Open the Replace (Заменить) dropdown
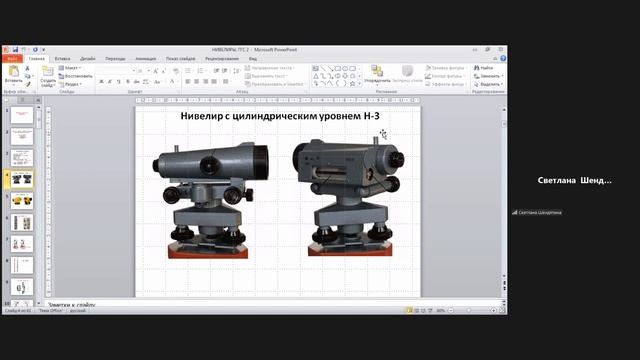 (x=489, y=76)
